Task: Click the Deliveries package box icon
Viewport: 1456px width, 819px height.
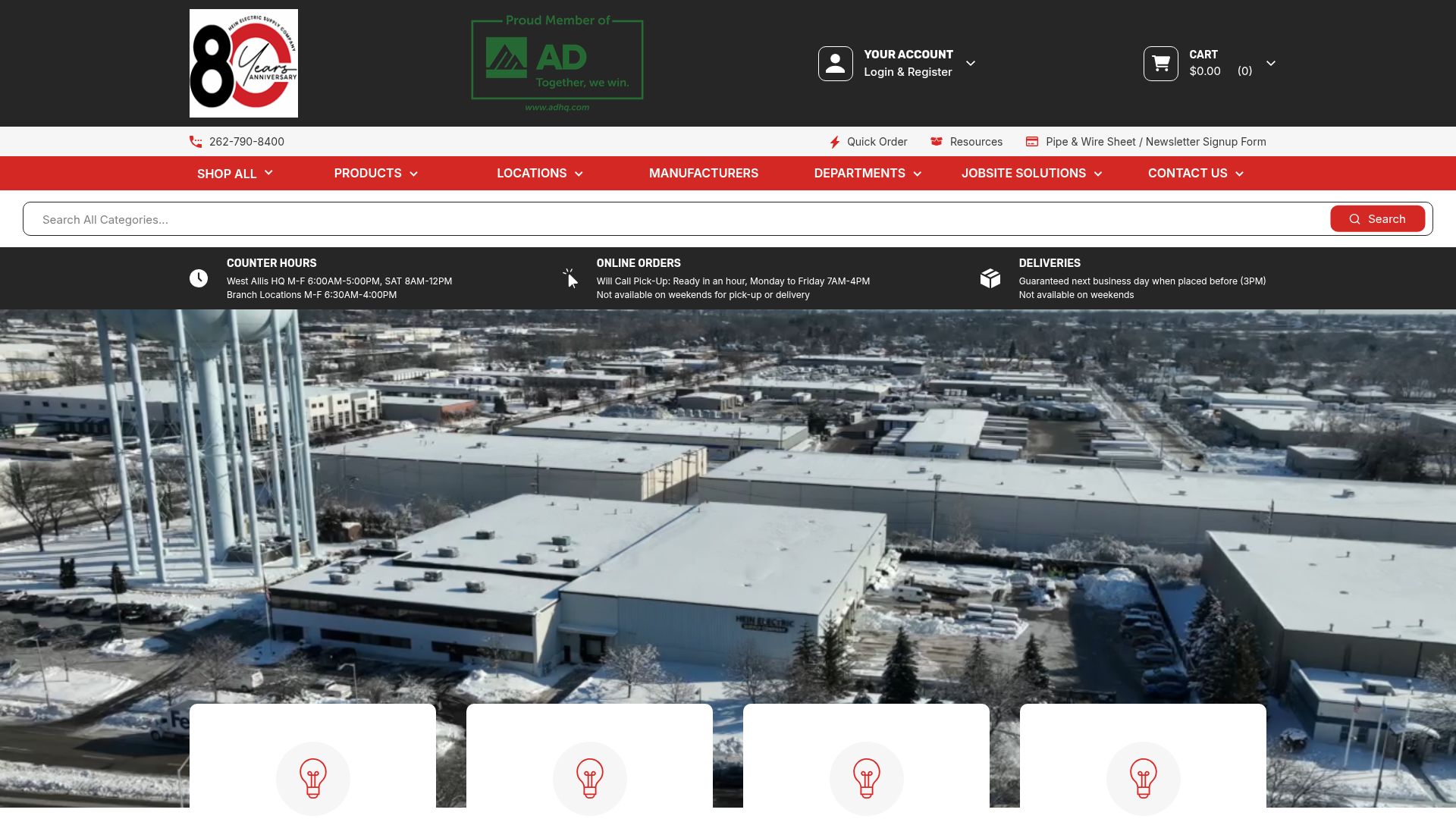Action: [990, 278]
